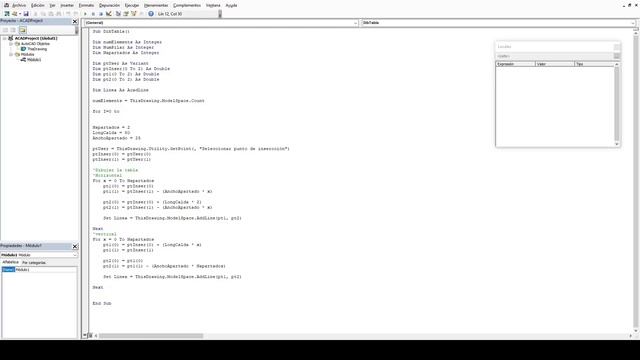Open dropdown arrow next to Insert module icon

point(20,14)
